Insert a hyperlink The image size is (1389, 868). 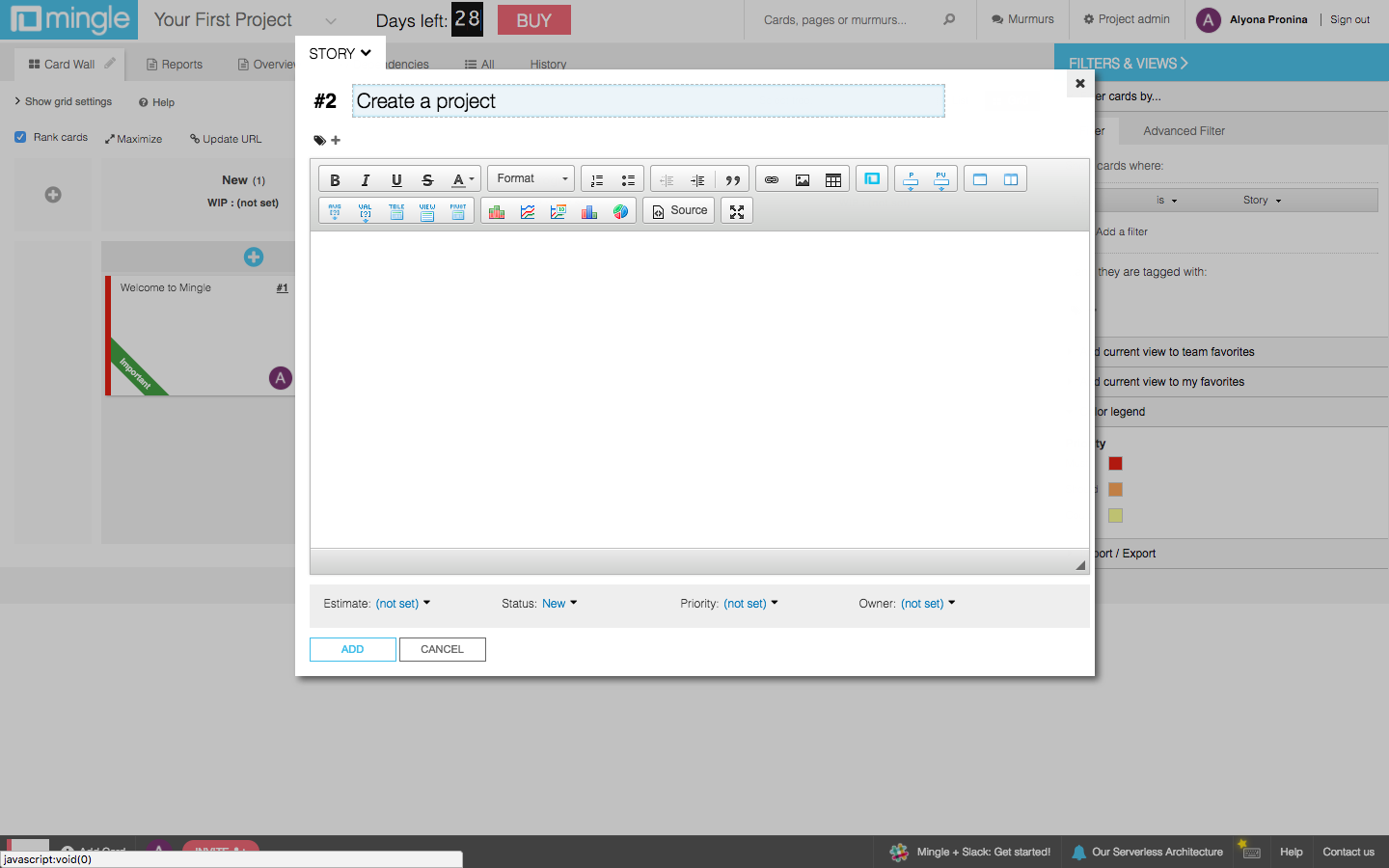(772, 179)
